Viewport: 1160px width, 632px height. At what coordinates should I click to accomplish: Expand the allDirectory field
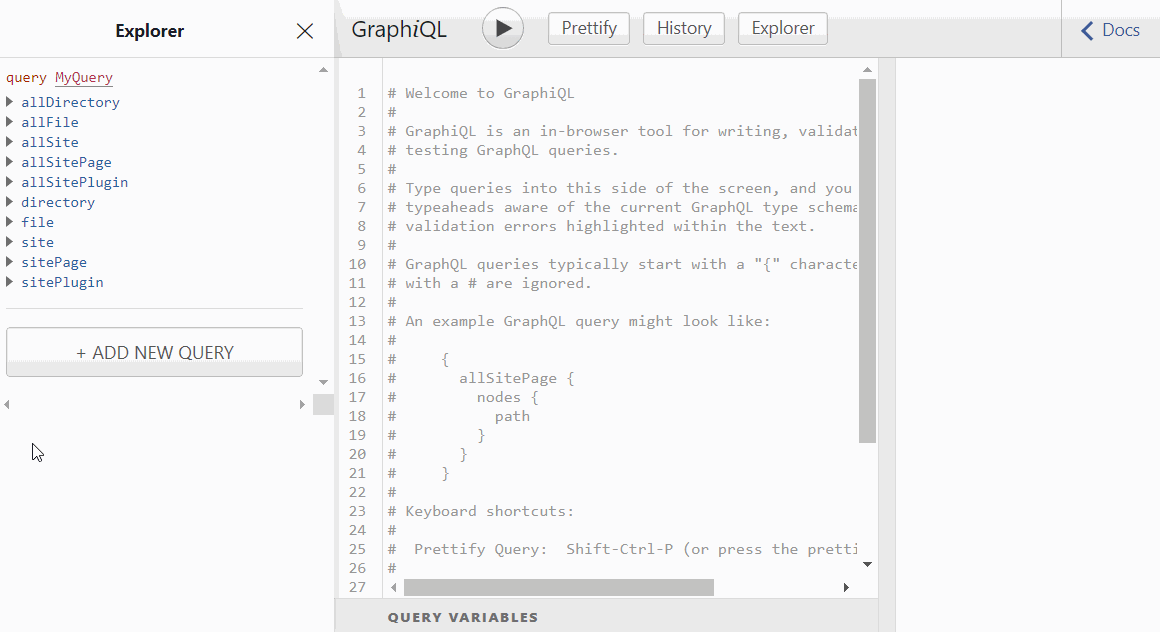pos(10,101)
